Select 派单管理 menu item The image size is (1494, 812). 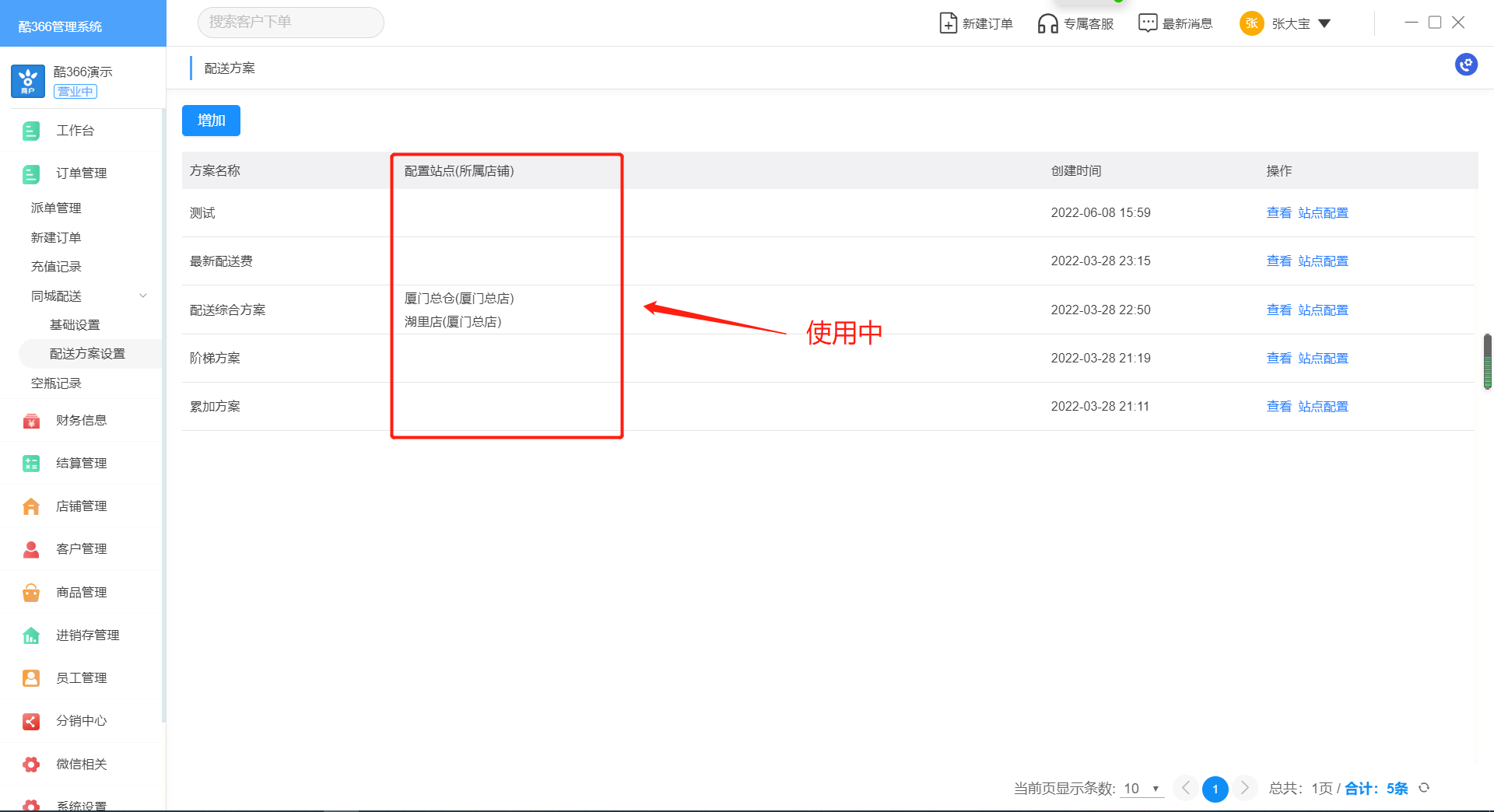point(56,208)
